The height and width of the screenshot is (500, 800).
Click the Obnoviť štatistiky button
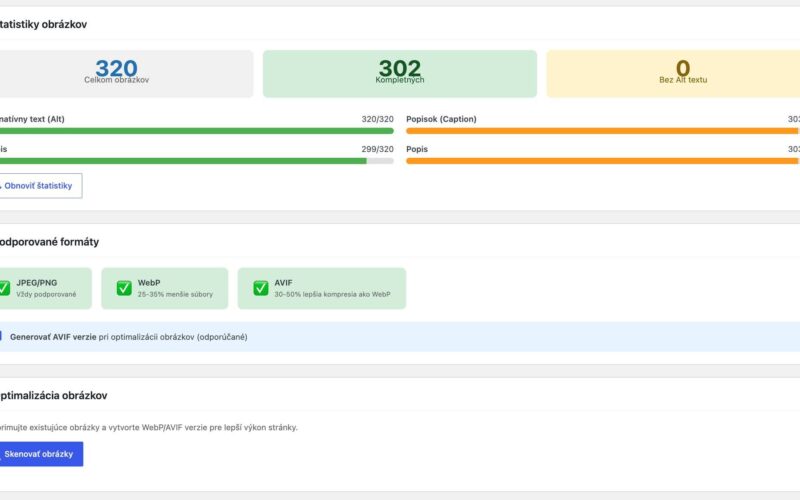pos(40,186)
